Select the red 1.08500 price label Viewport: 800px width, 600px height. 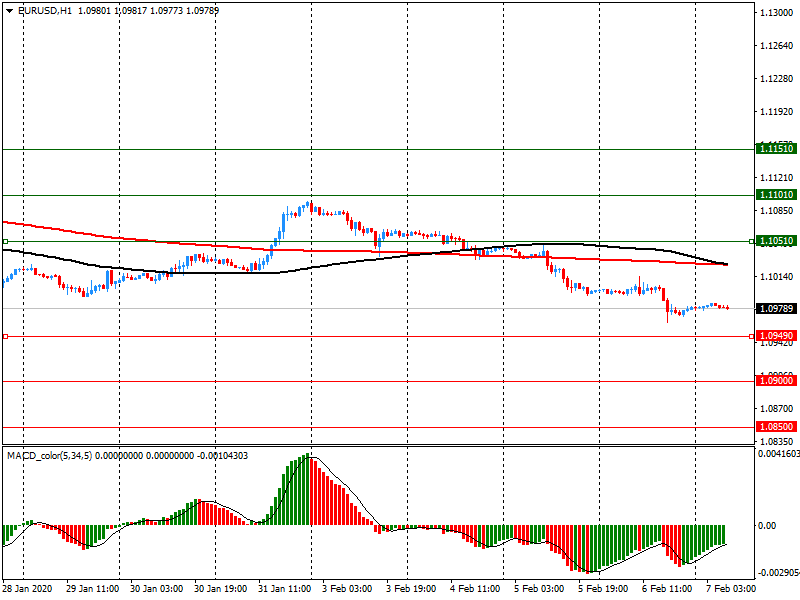pos(776,426)
